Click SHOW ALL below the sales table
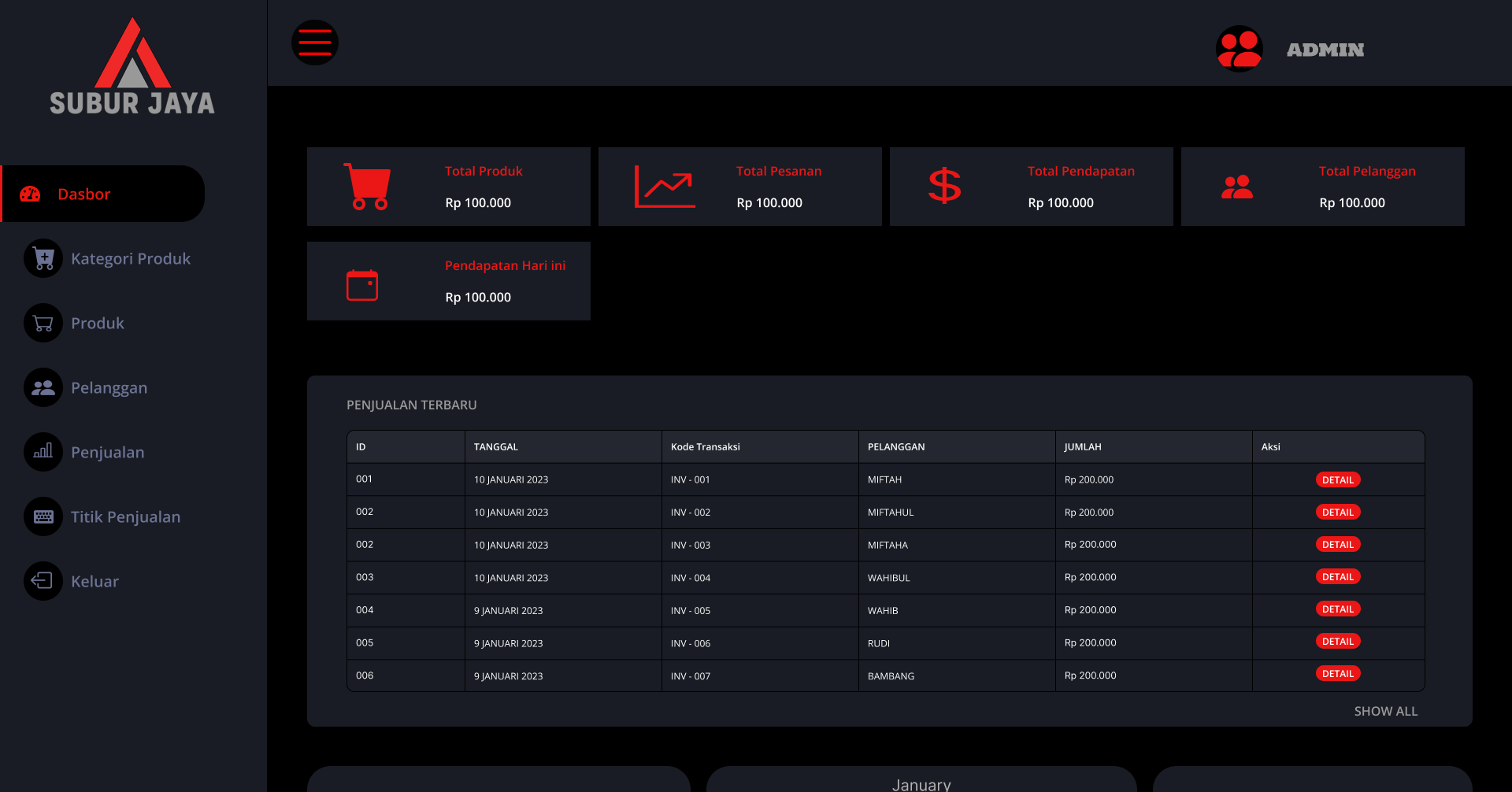This screenshot has height=792, width=1512. pyautogui.click(x=1385, y=711)
